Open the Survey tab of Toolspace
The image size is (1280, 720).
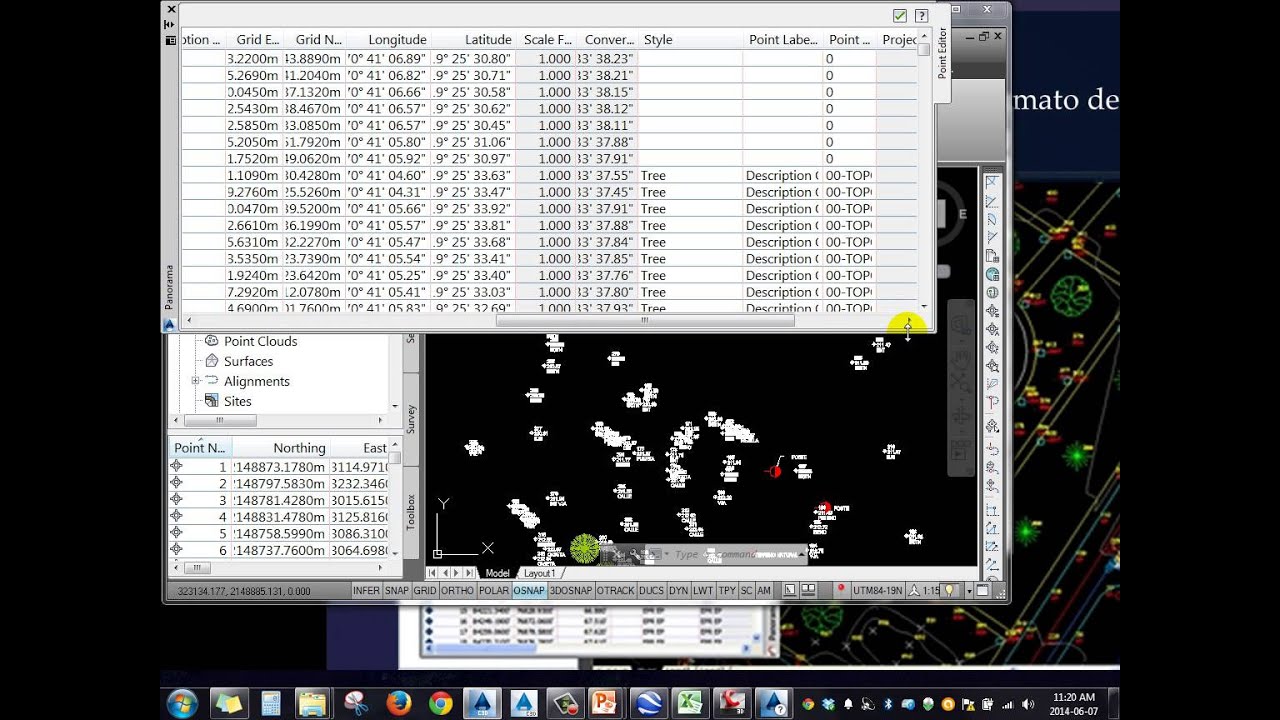tap(411, 419)
